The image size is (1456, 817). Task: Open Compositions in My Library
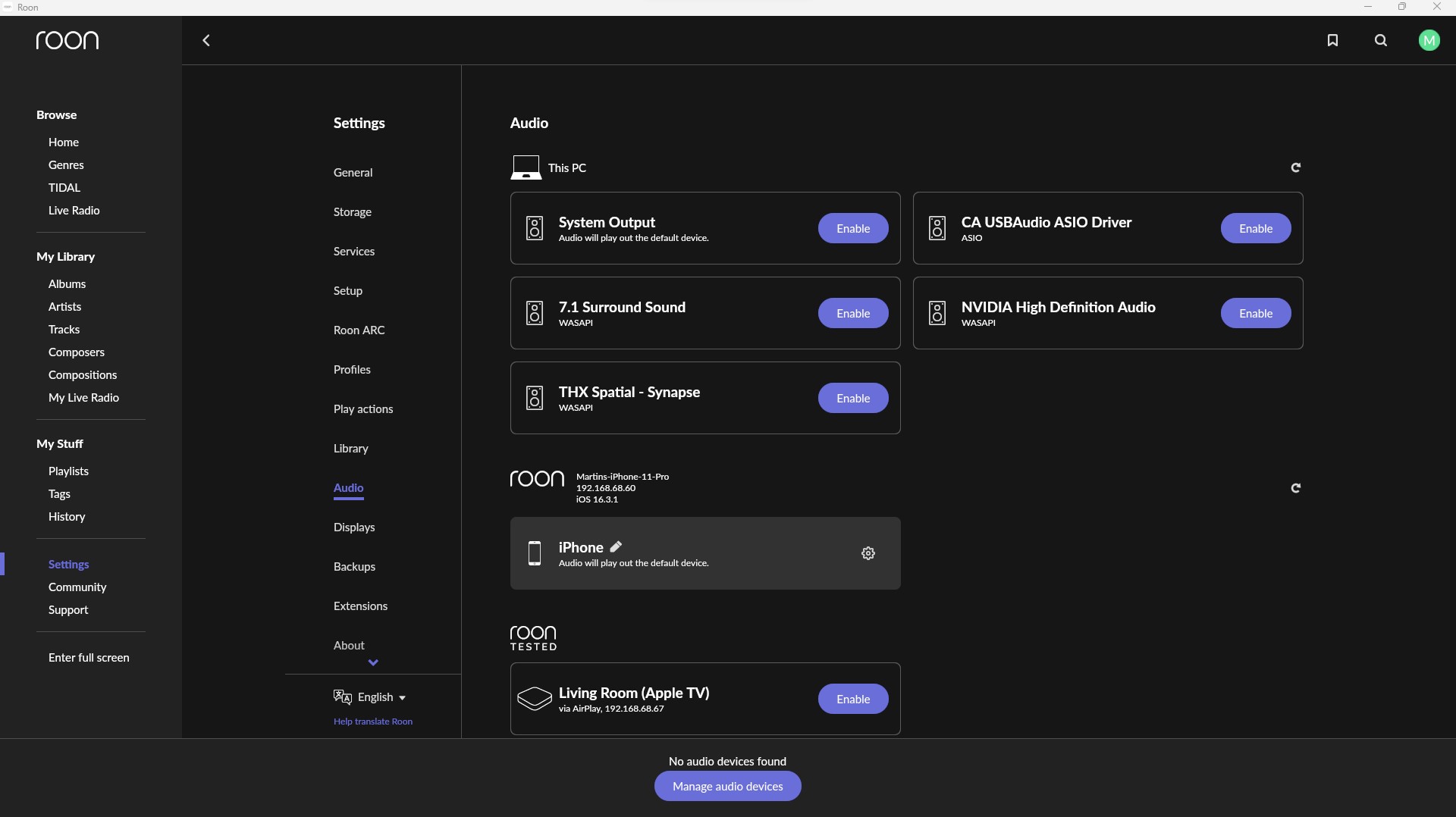click(x=83, y=375)
